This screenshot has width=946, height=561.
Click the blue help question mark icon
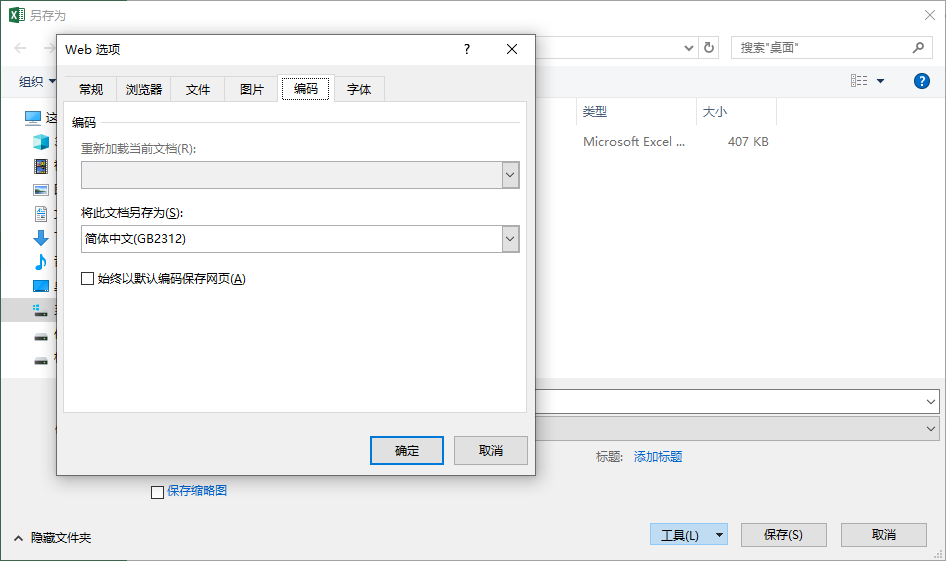tap(921, 81)
